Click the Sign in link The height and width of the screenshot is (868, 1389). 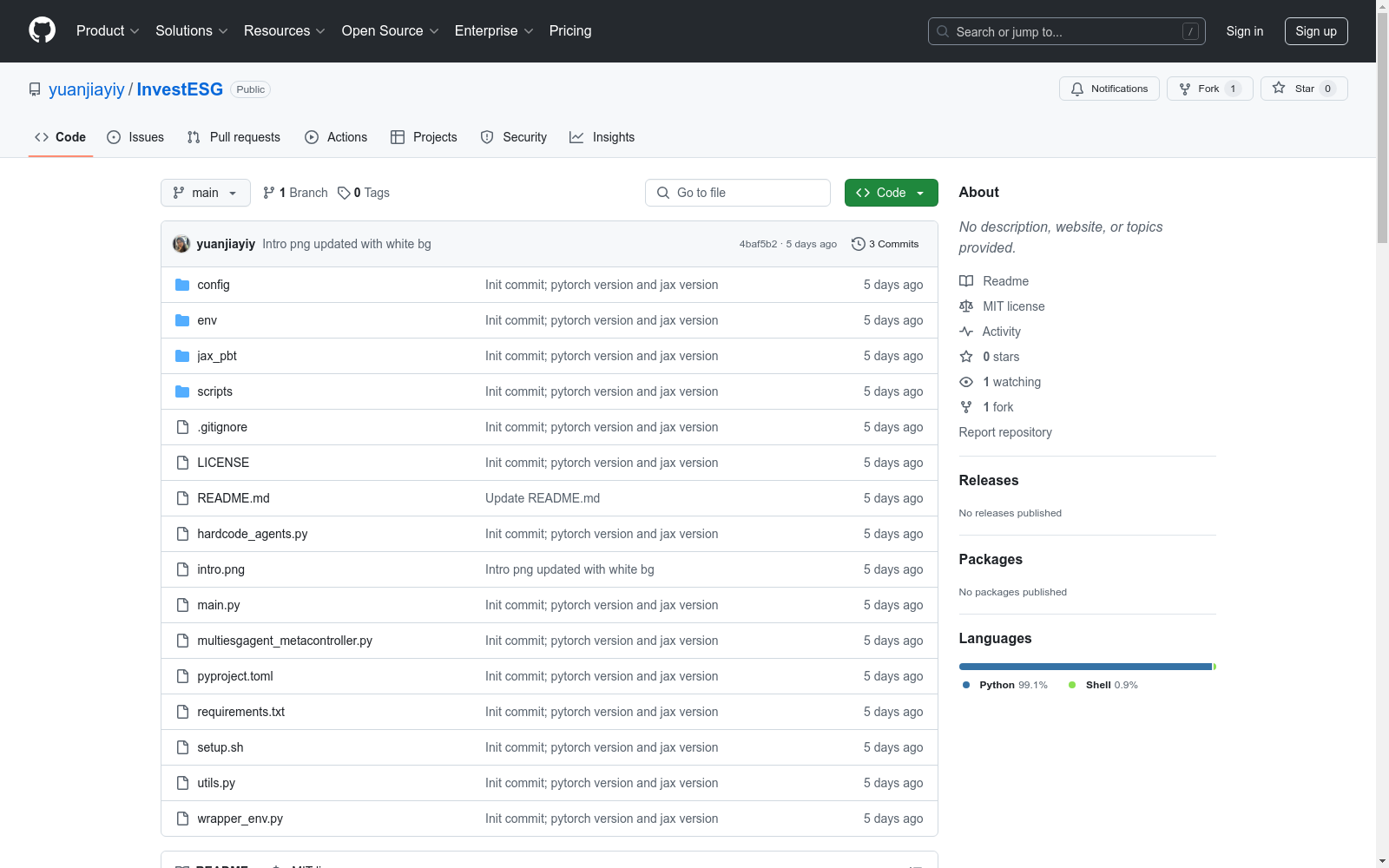coord(1245,31)
